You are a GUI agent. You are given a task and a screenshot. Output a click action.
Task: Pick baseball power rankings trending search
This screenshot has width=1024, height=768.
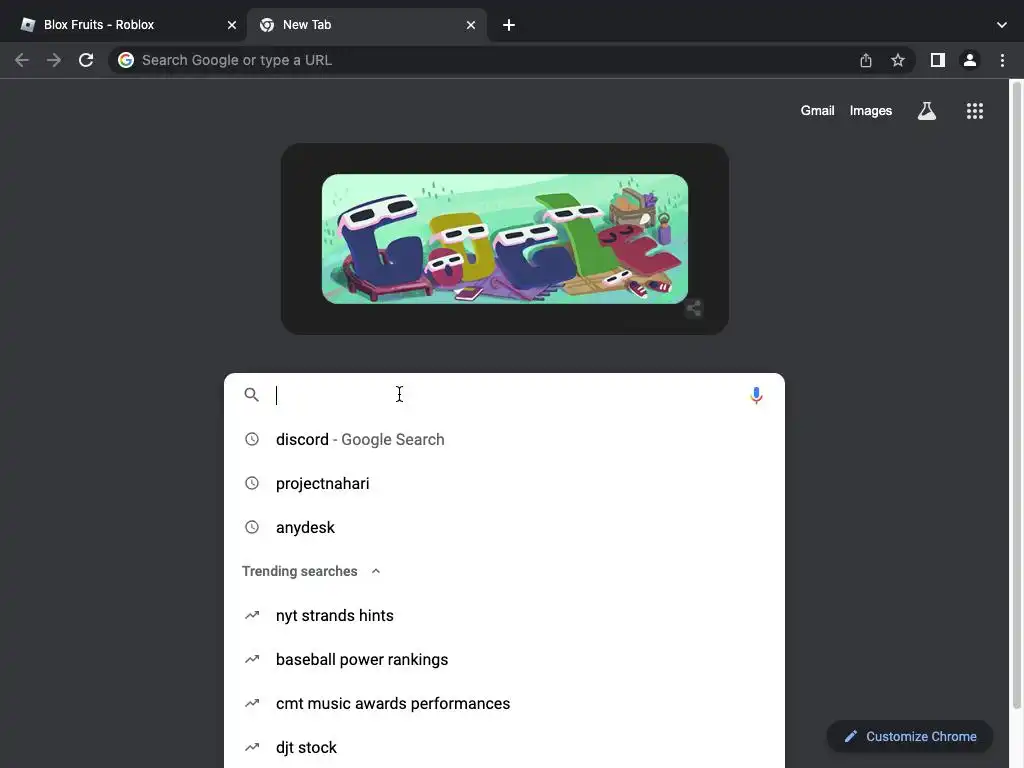point(504,659)
